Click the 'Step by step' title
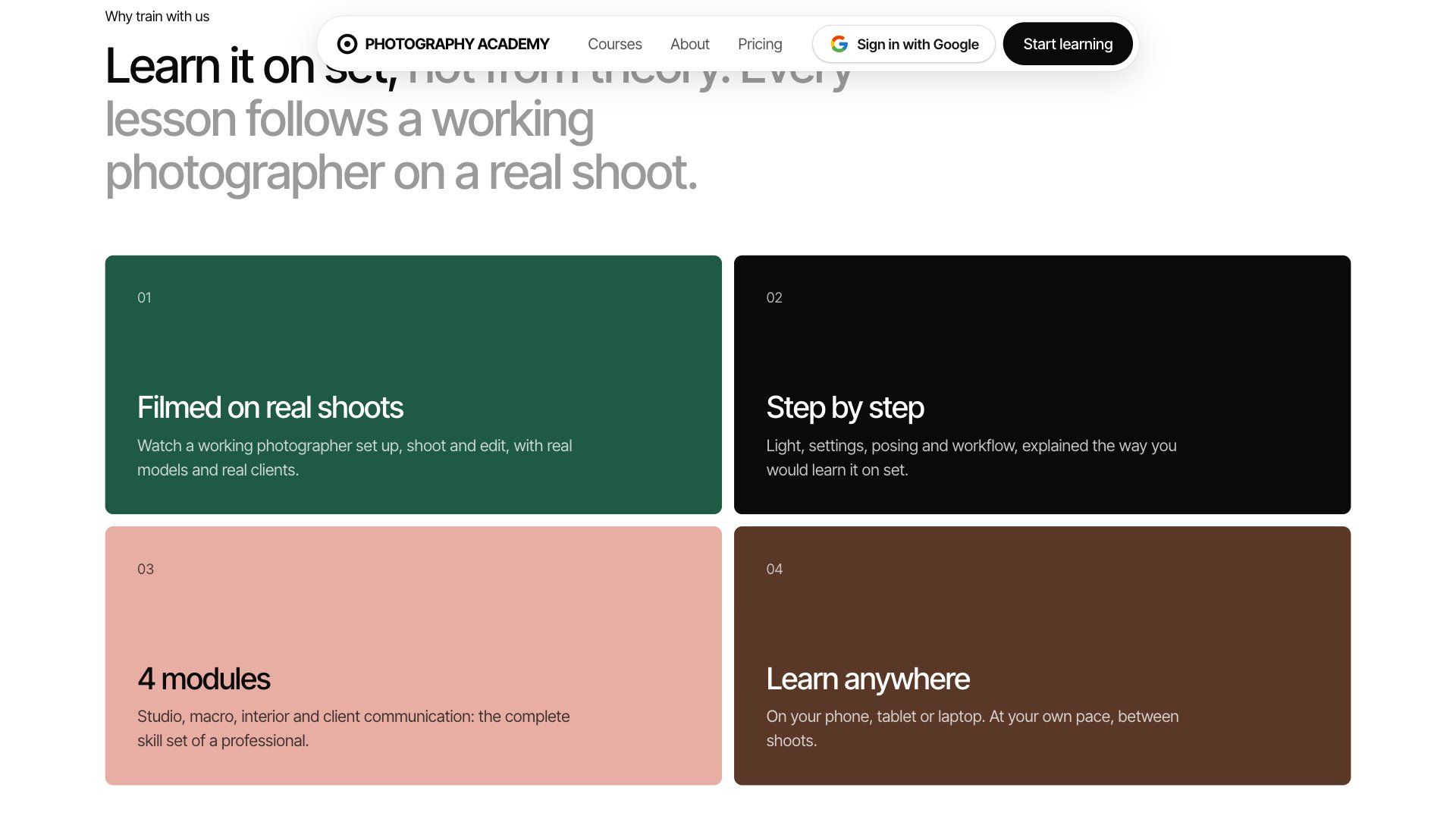The width and height of the screenshot is (1456, 819). 845,408
